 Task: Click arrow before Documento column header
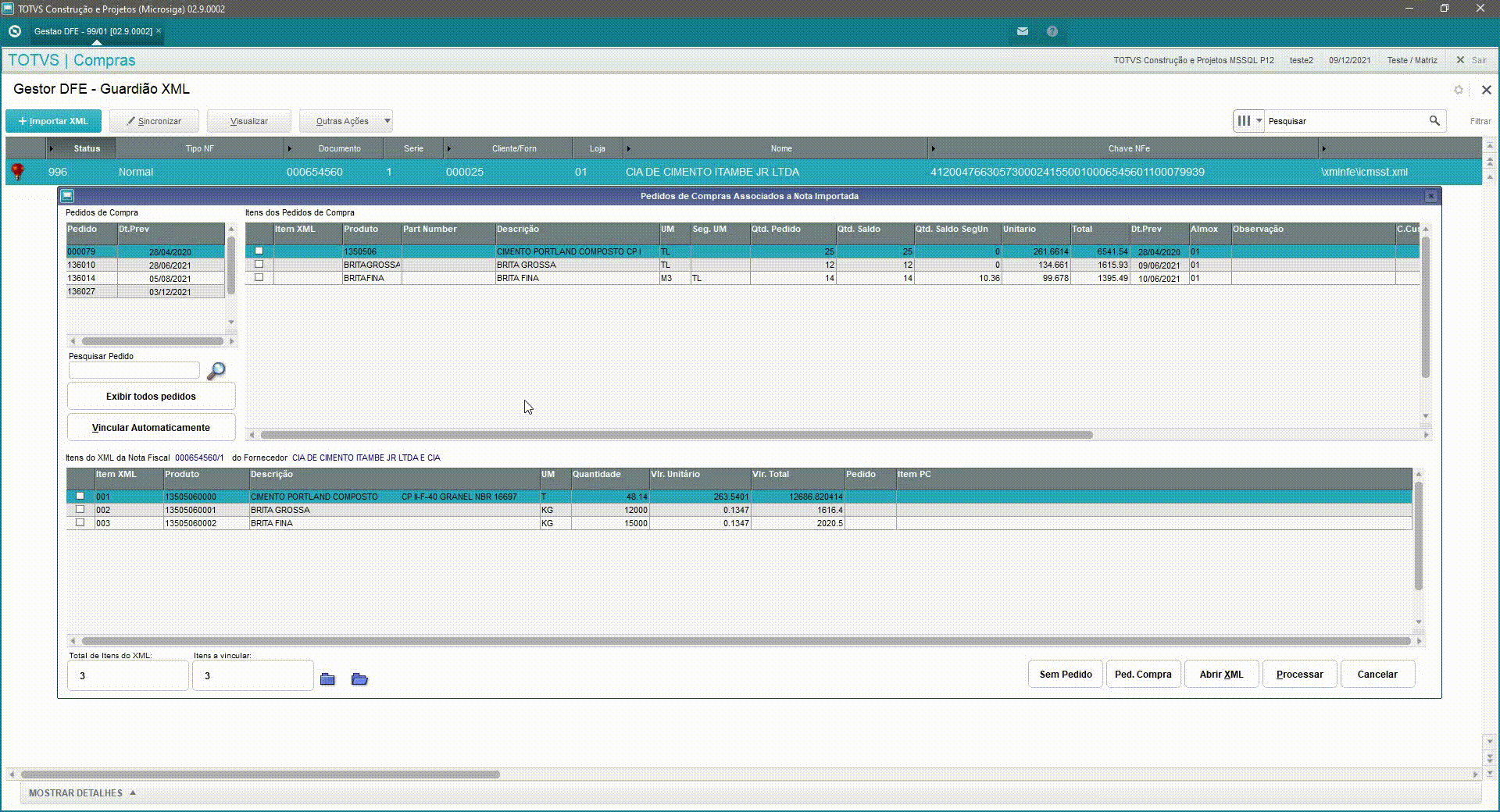point(289,148)
